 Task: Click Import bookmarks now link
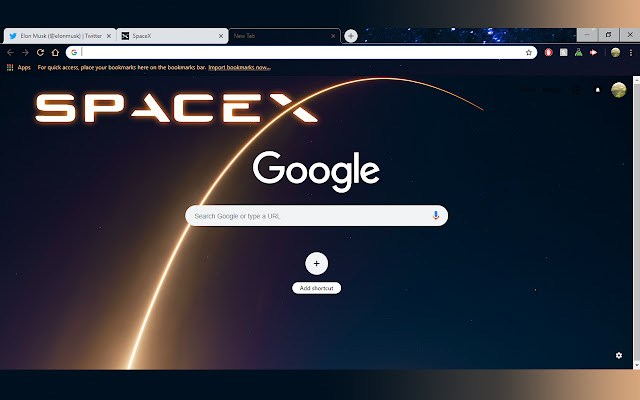coord(239,67)
